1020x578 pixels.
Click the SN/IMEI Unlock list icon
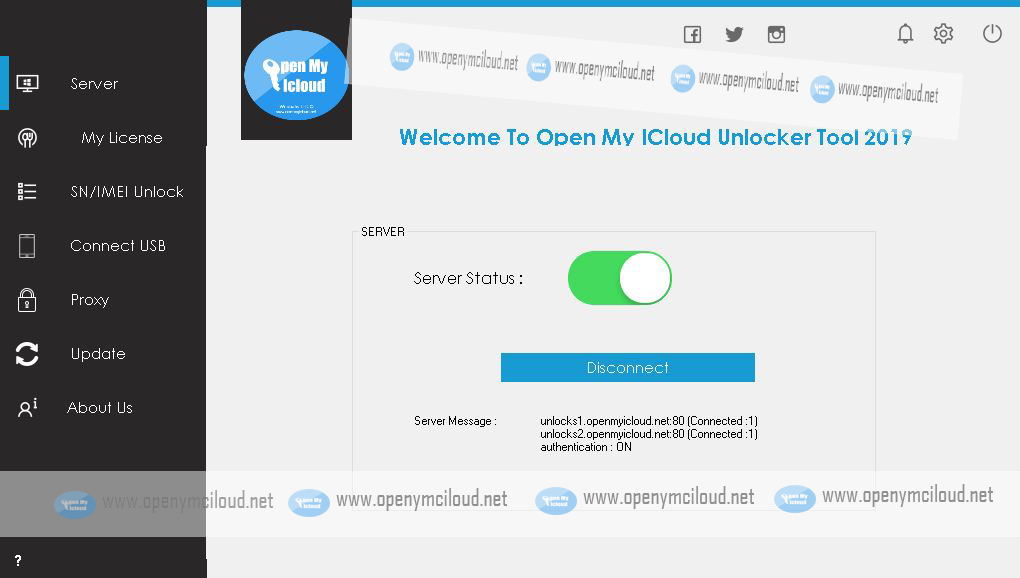[x=27, y=191]
